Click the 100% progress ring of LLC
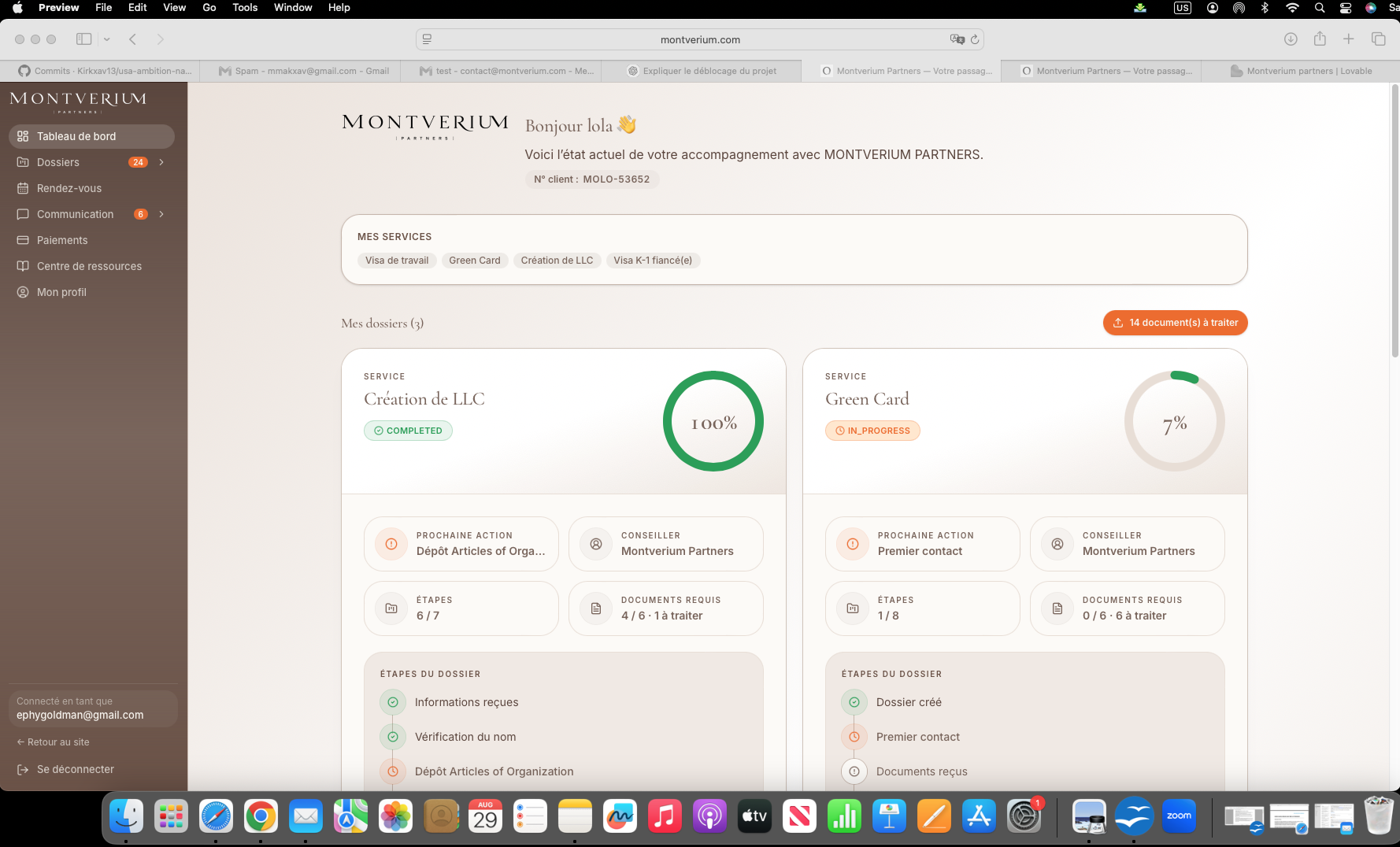The height and width of the screenshot is (847, 1400). pos(713,421)
